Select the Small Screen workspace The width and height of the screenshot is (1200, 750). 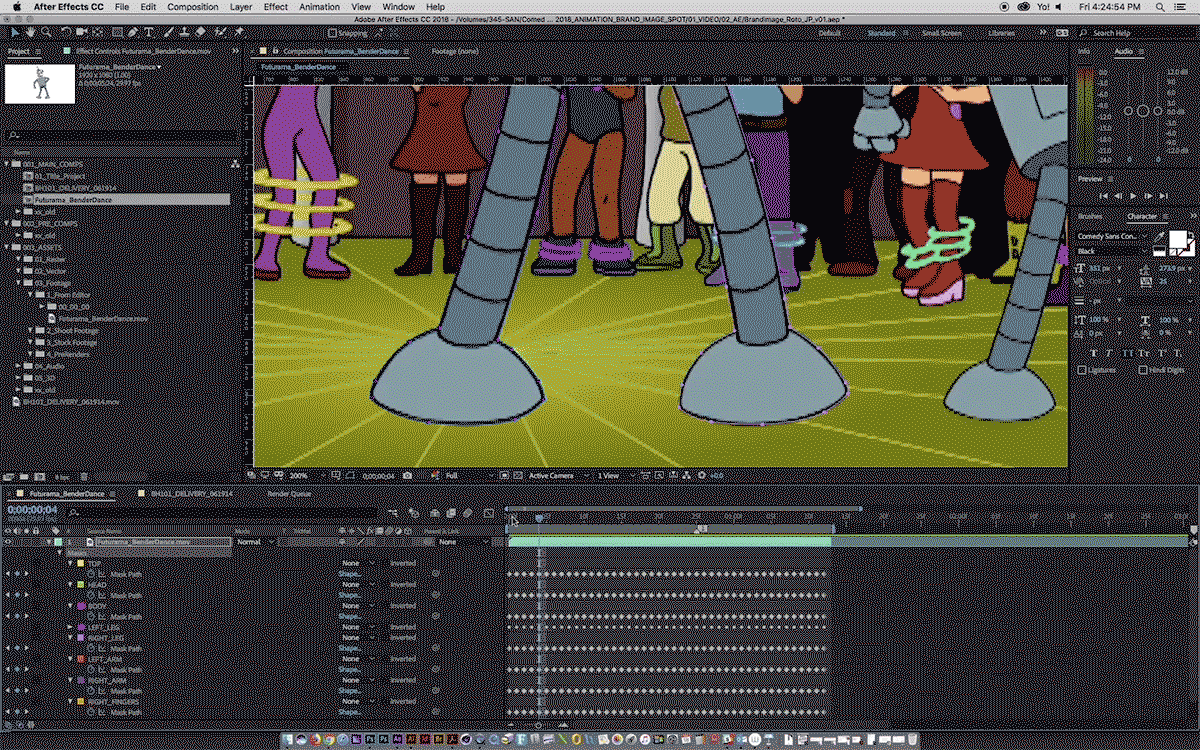click(941, 33)
